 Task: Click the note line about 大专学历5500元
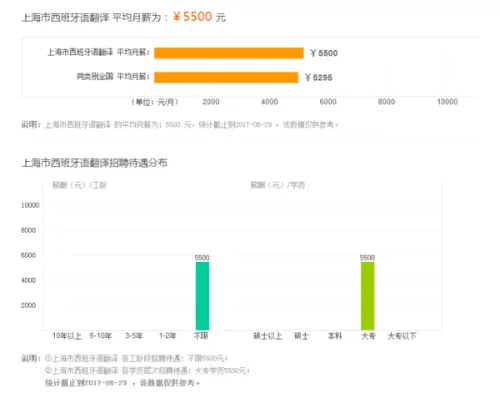147,371
